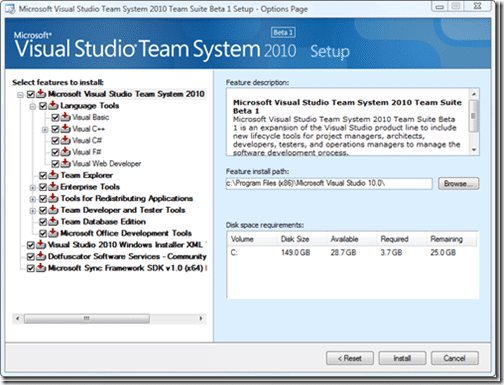The height and width of the screenshot is (385, 504).
Task: Click the install icon beside Language Tools
Action: [53, 106]
